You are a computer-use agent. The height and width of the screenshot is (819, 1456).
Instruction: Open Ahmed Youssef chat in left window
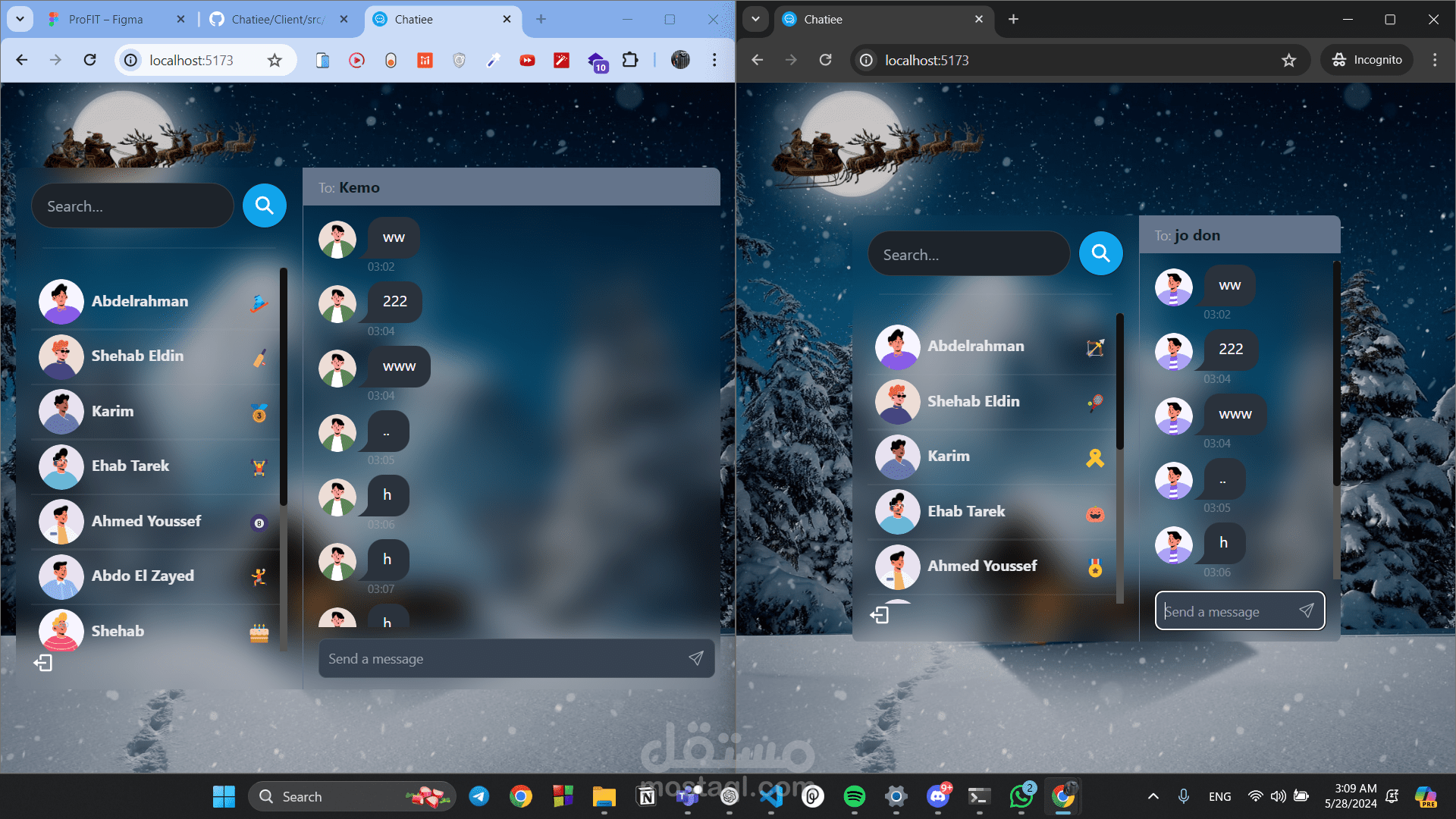155,522
